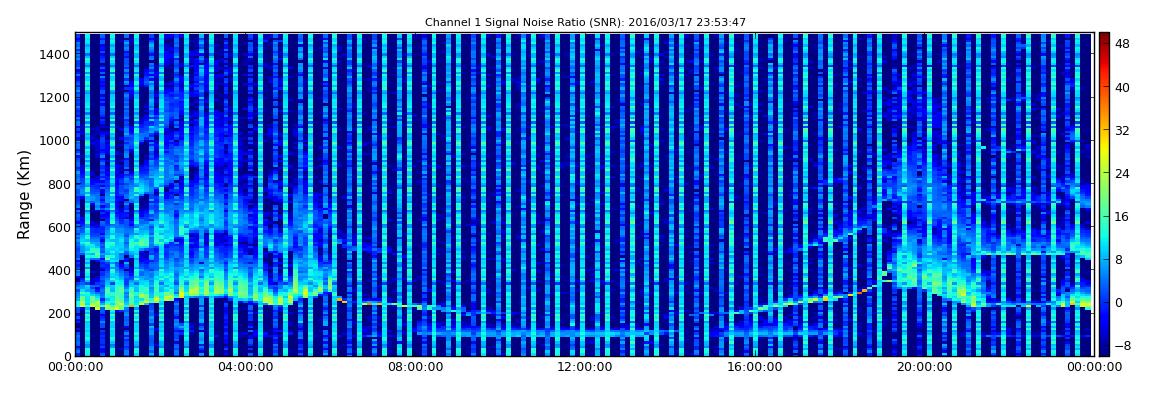Click the colorbar value 8 label
Viewport: 1150px width, 407px height.
pos(1118,260)
